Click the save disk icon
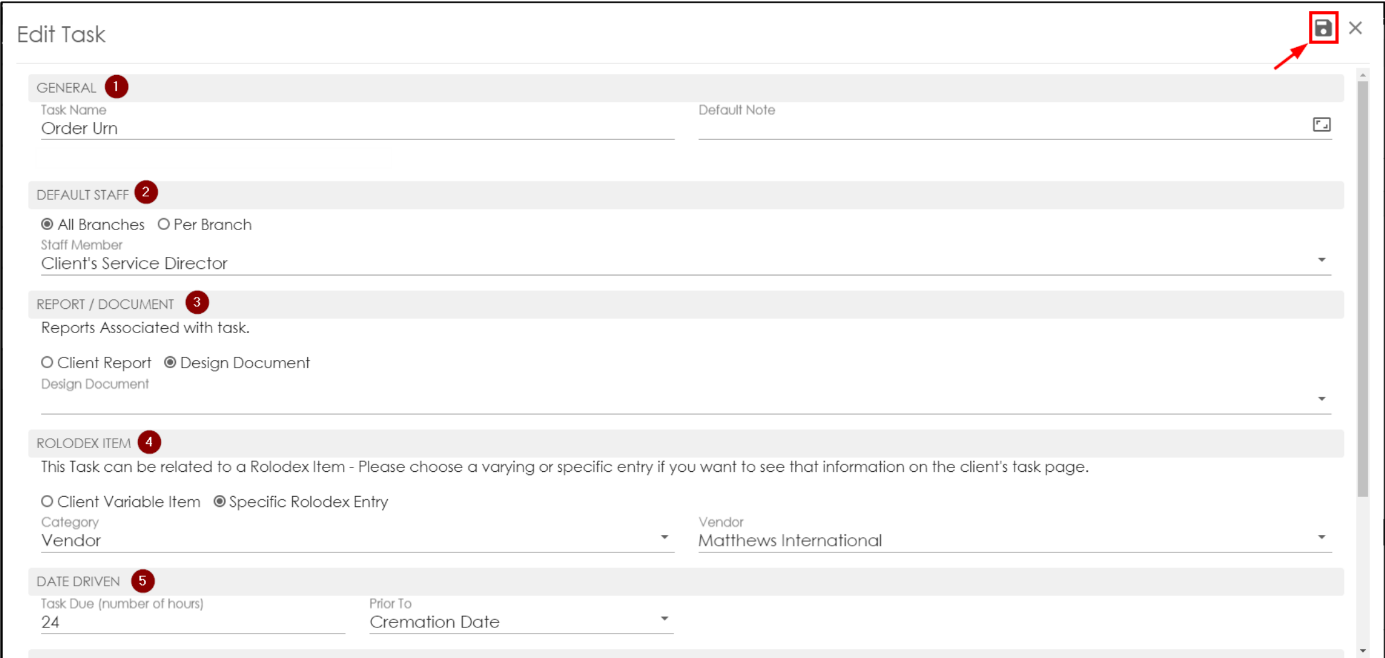Image resolution: width=1385 pixels, height=658 pixels. 1323,28
